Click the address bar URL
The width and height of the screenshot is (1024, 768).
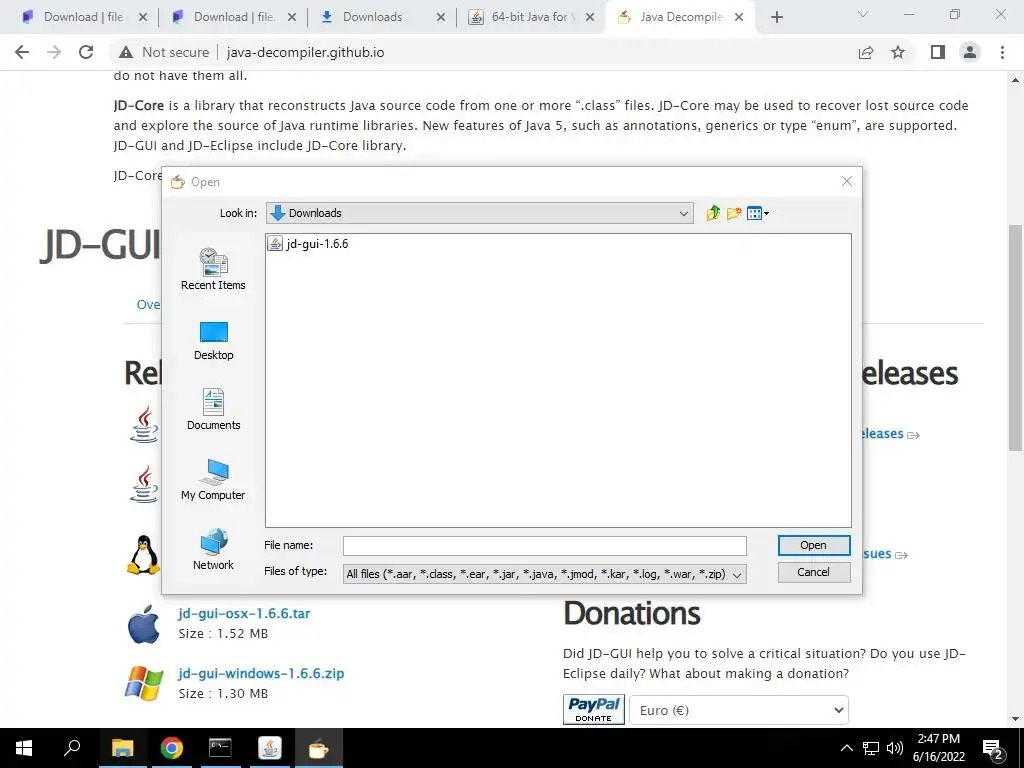306,52
